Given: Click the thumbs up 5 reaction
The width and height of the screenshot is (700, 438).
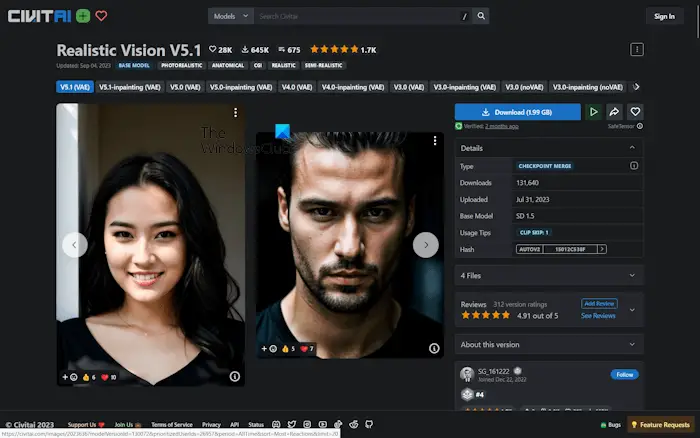Looking at the screenshot, I should point(288,349).
